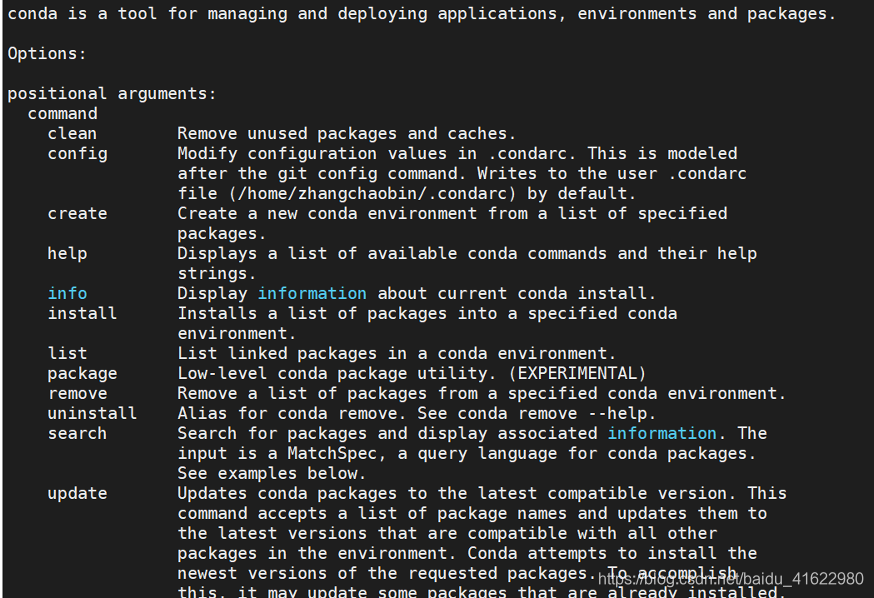Click the word 'MatchSpec' in search description

pyautogui.click(x=332, y=454)
